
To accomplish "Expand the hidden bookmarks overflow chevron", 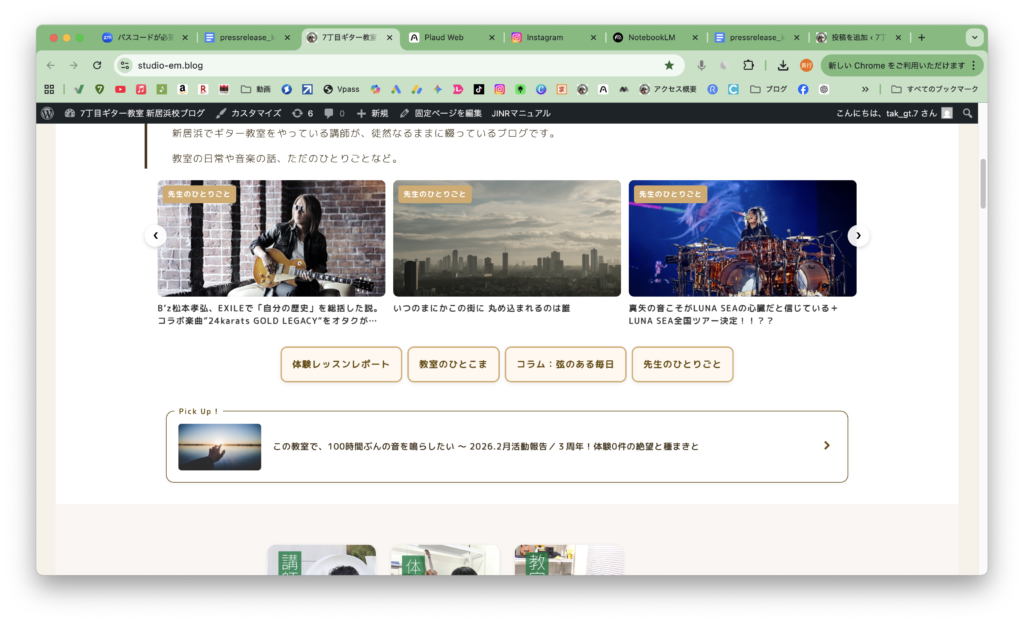I will [x=865, y=89].
